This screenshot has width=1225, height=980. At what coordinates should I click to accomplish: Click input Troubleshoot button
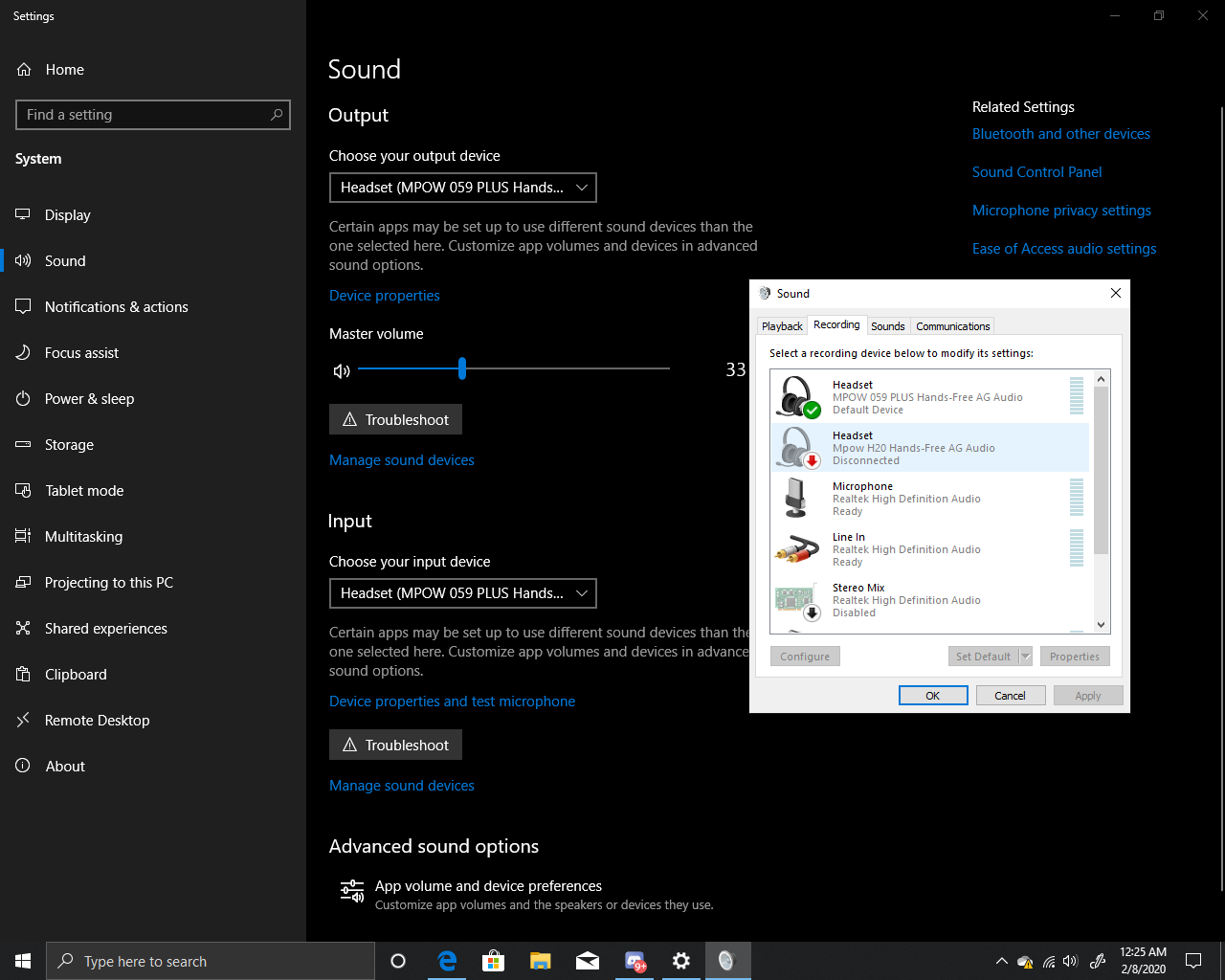tap(395, 745)
